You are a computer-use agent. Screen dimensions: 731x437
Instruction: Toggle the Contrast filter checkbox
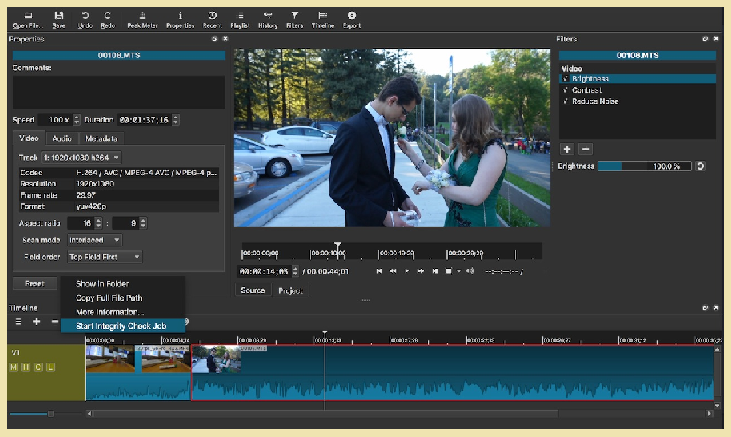pyautogui.click(x=565, y=90)
